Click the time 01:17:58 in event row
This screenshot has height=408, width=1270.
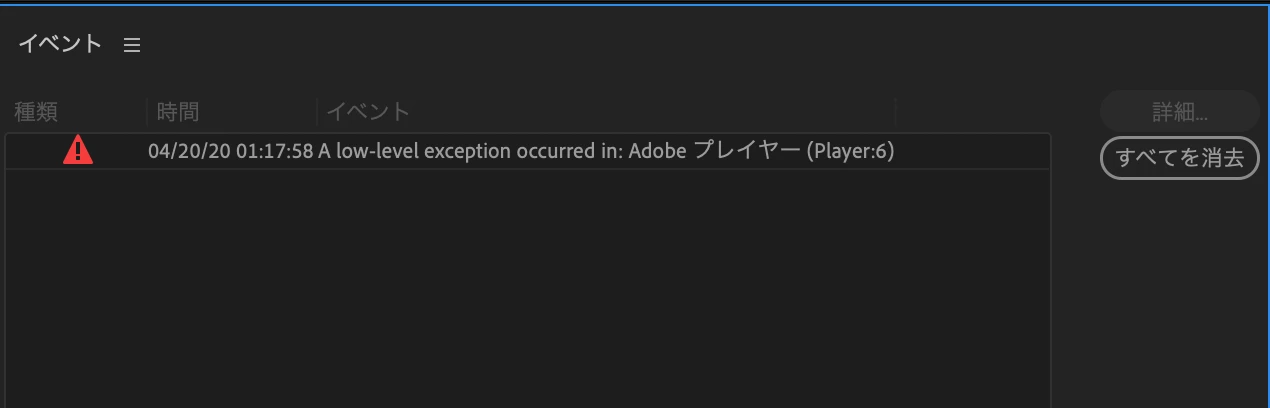pyautogui.click(x=275, y=152)
